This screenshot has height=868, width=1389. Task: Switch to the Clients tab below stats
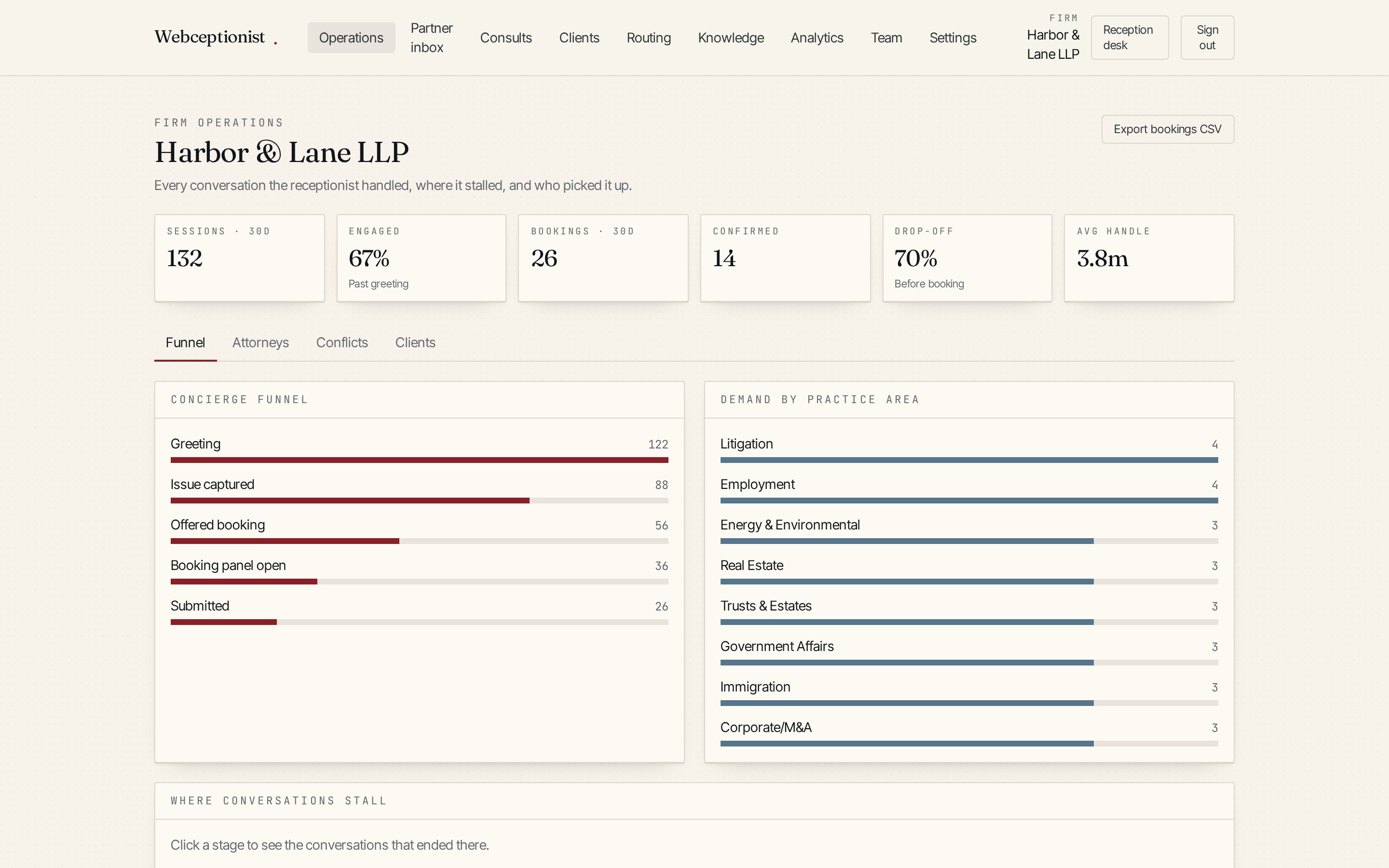pyautogui.click(x=415, y=343)
